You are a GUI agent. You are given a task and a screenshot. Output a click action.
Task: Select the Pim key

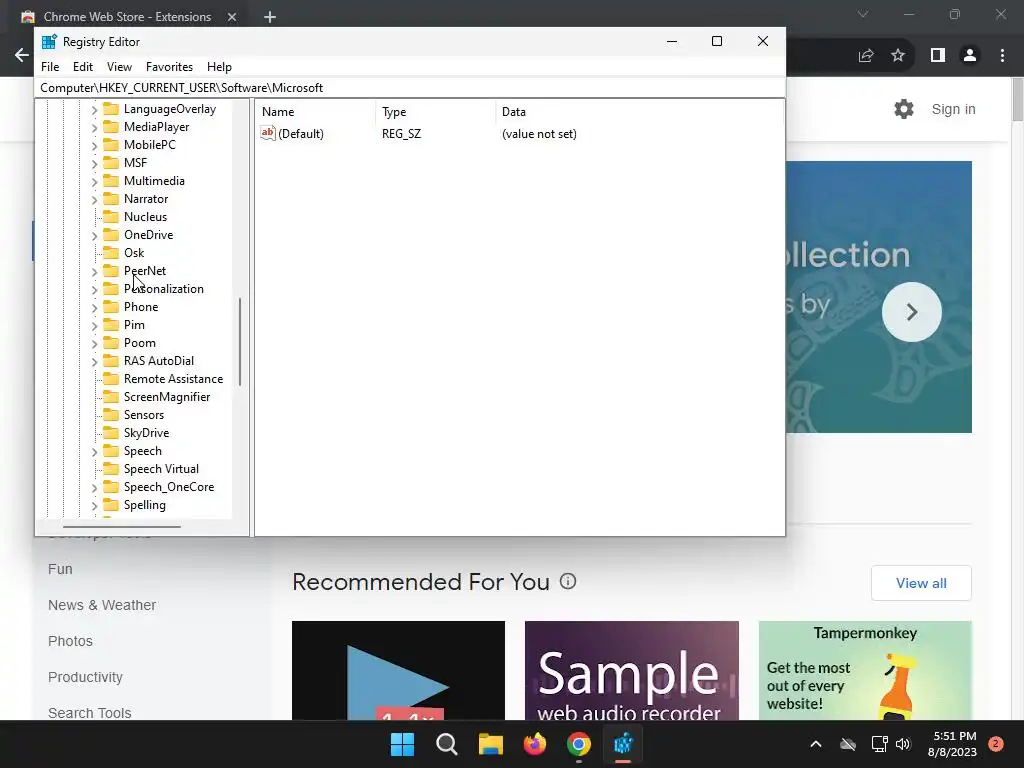point(135,325)
